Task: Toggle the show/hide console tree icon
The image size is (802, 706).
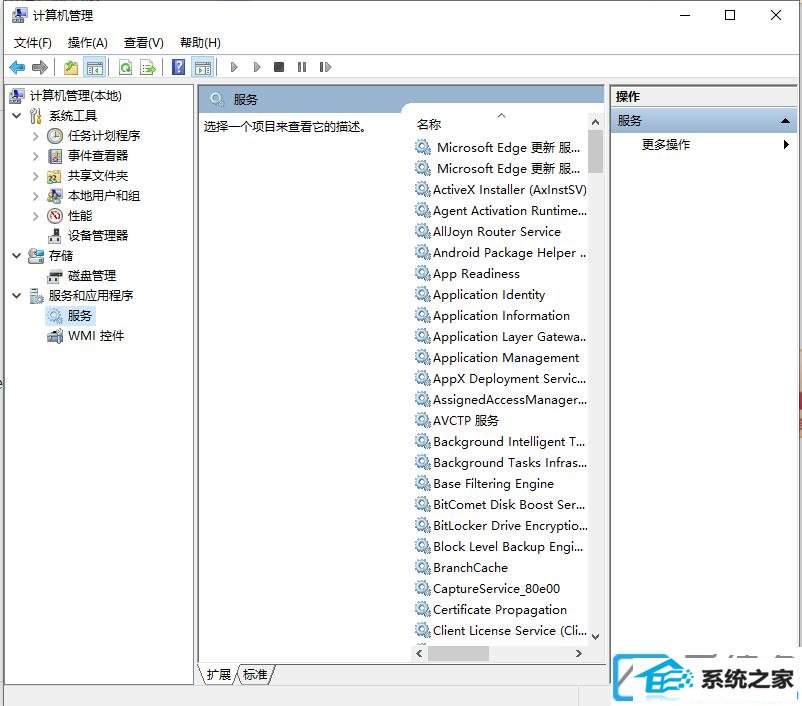Action: click(95, 67)
